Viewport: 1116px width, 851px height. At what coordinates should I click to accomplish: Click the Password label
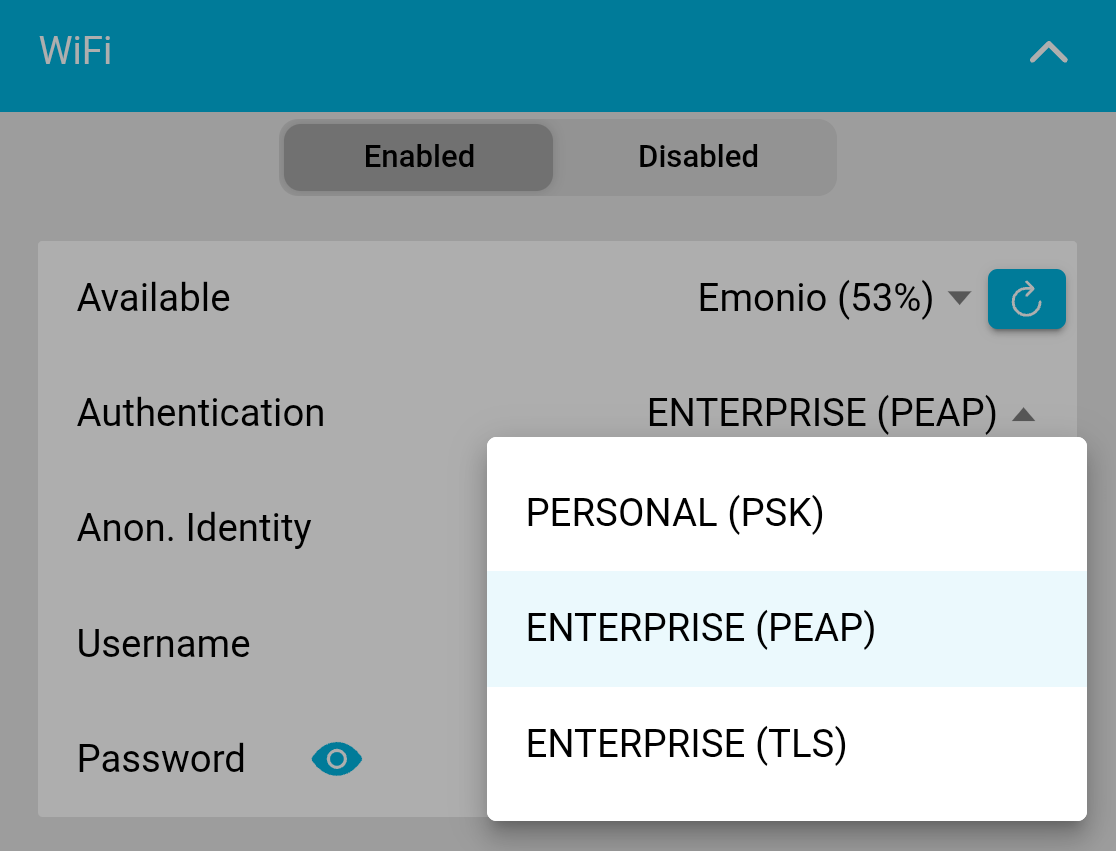161,759
